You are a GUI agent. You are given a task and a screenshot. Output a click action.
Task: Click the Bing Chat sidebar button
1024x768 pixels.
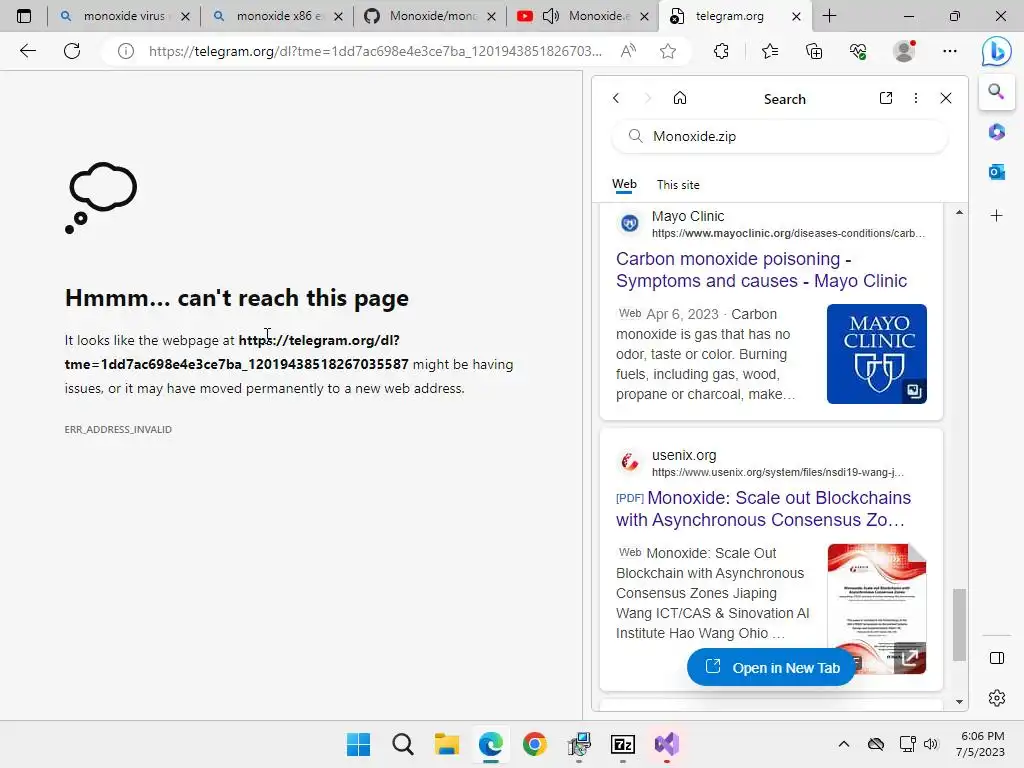pos(997,52)
